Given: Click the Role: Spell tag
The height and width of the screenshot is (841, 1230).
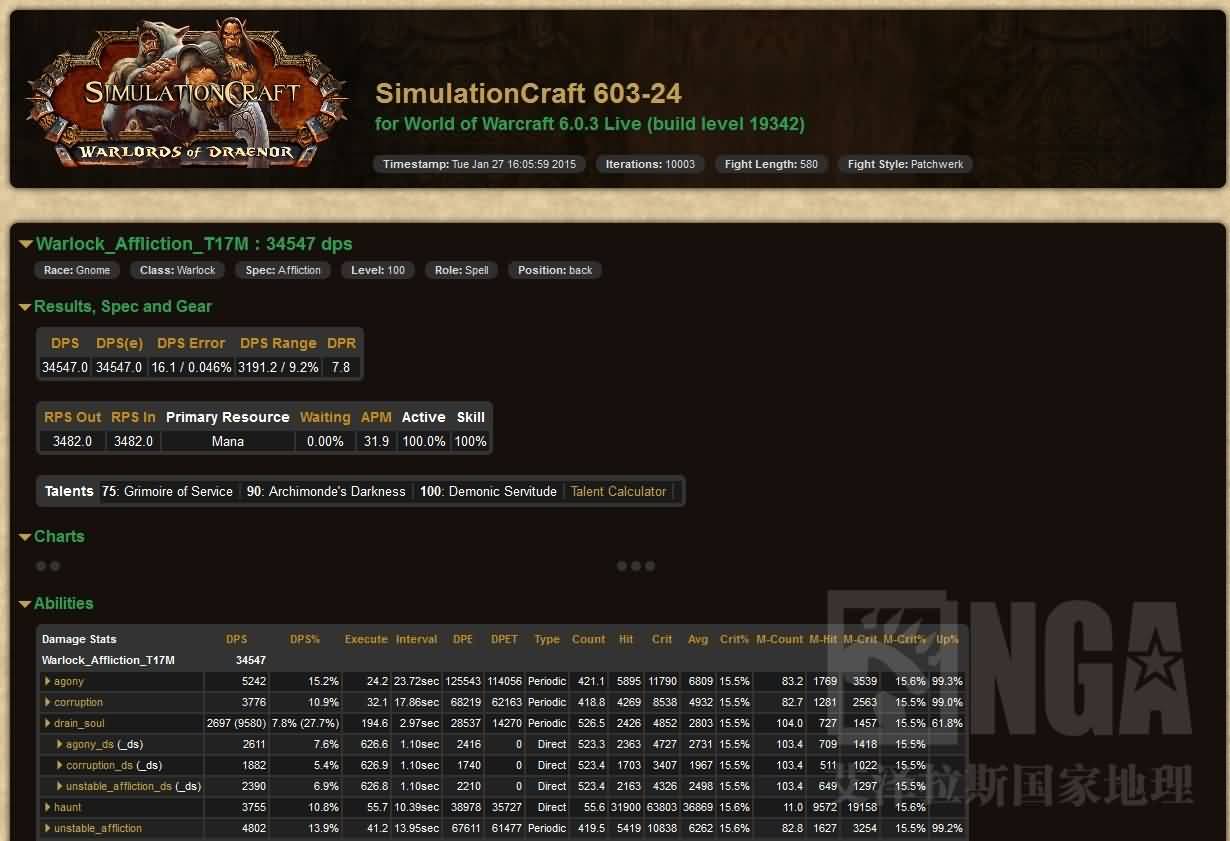Looking at the screenshot, I should coord(461,270).
